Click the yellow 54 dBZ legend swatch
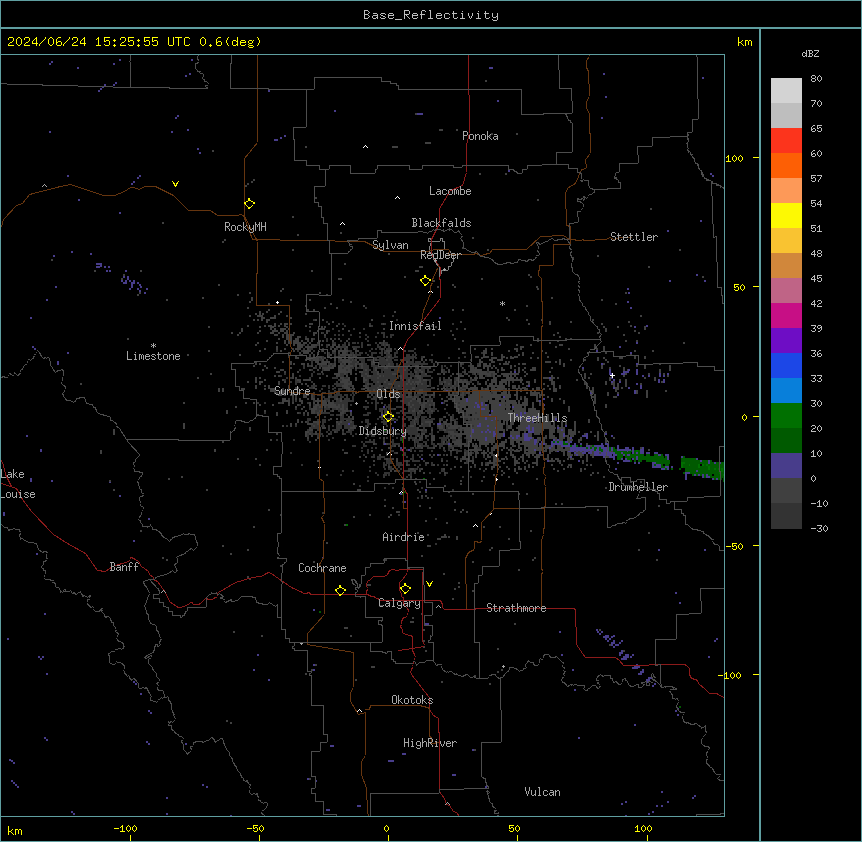This screenshot has height=842, width=862. tap(786, 215)
